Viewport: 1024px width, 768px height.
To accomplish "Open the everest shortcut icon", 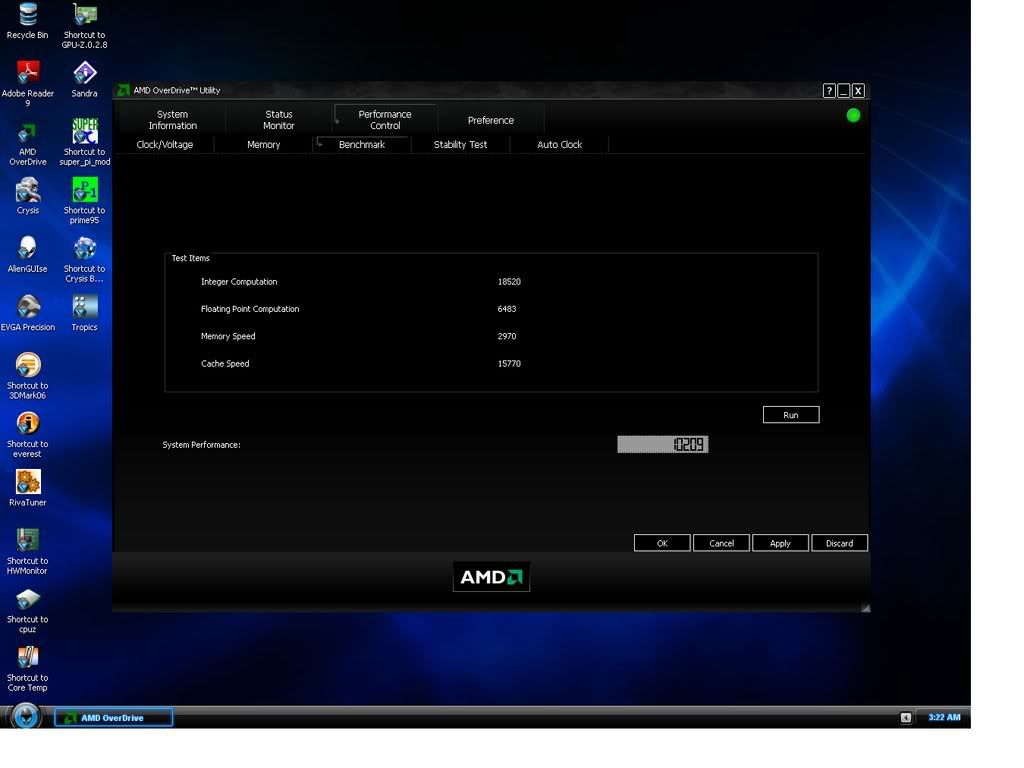I will pyautogui.click(x=27, y=434).
